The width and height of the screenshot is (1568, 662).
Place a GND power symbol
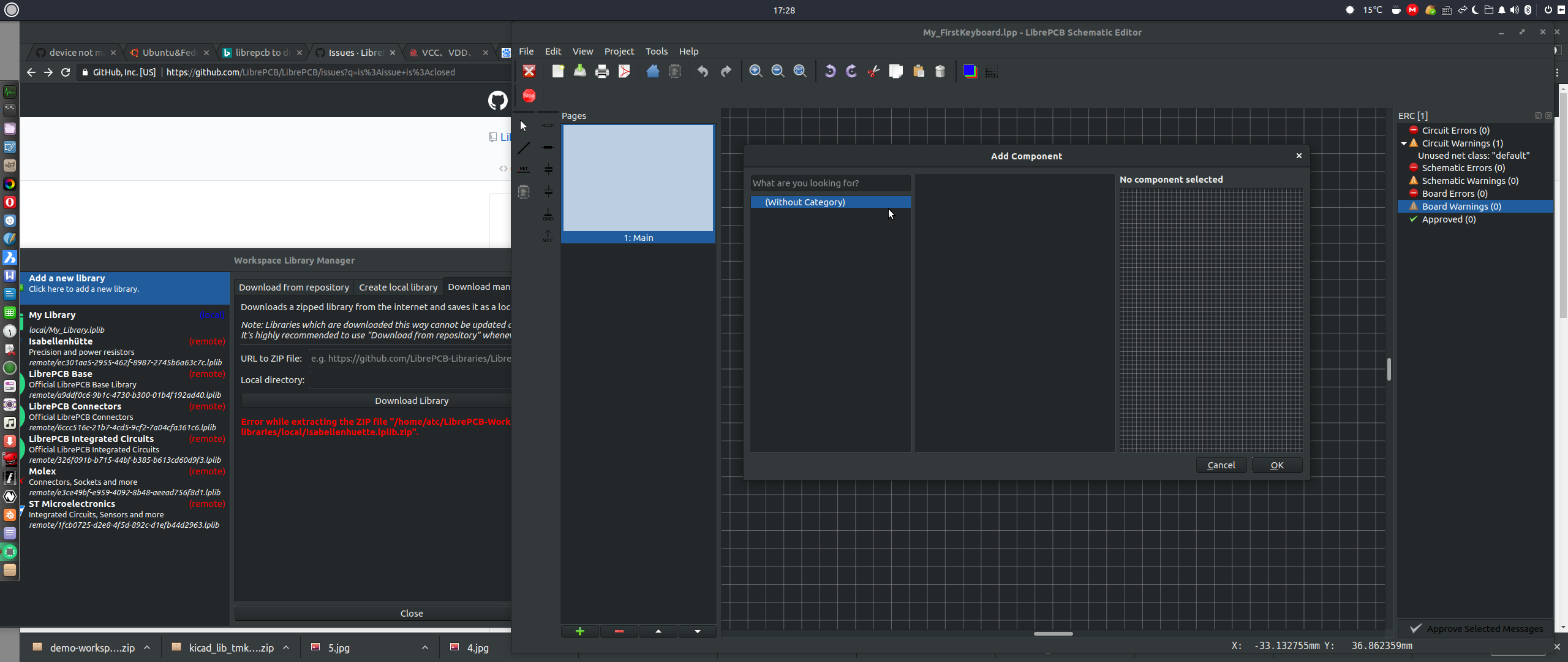pos(548,214)
